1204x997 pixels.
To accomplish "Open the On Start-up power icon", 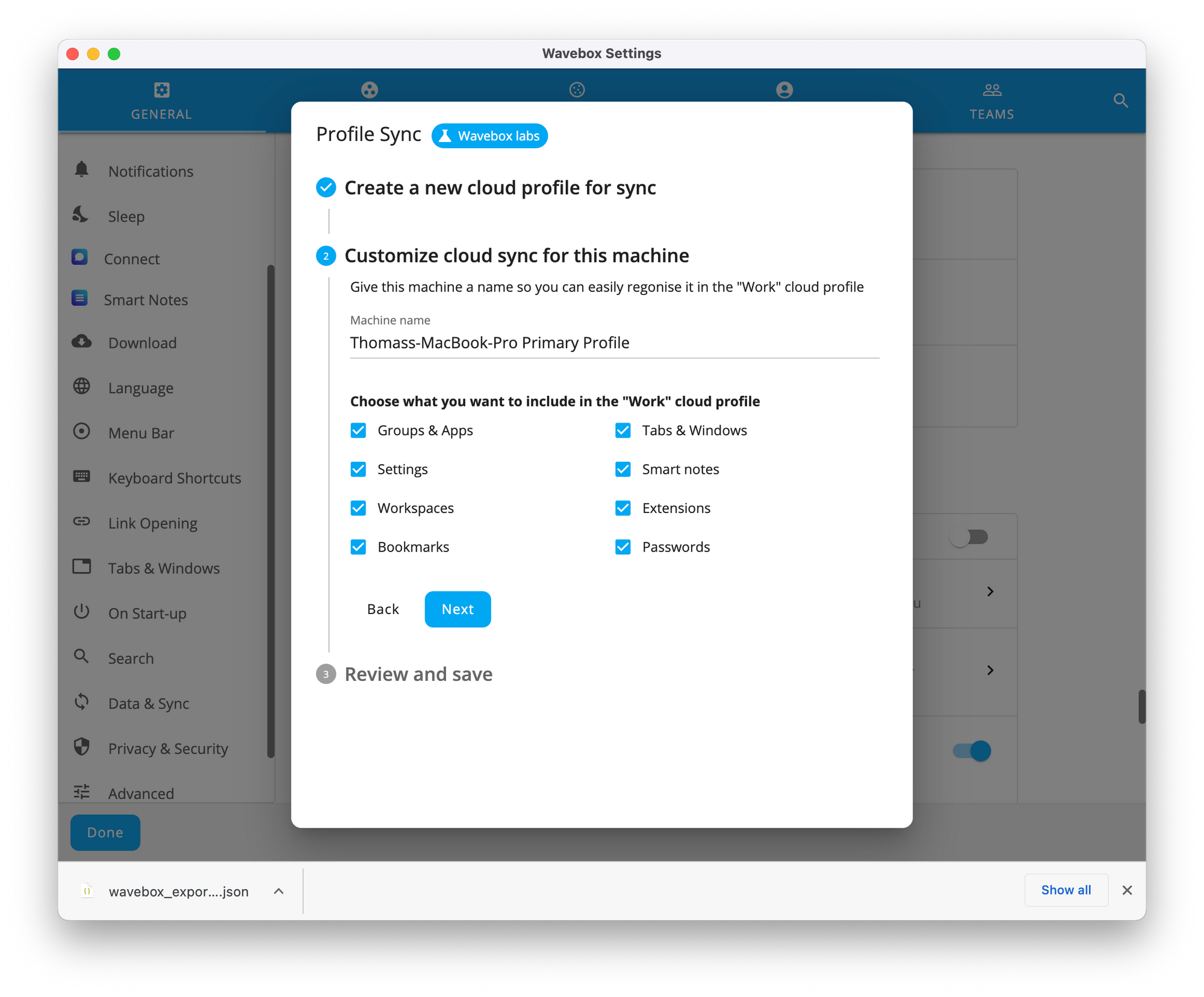I will click(82, 612).
